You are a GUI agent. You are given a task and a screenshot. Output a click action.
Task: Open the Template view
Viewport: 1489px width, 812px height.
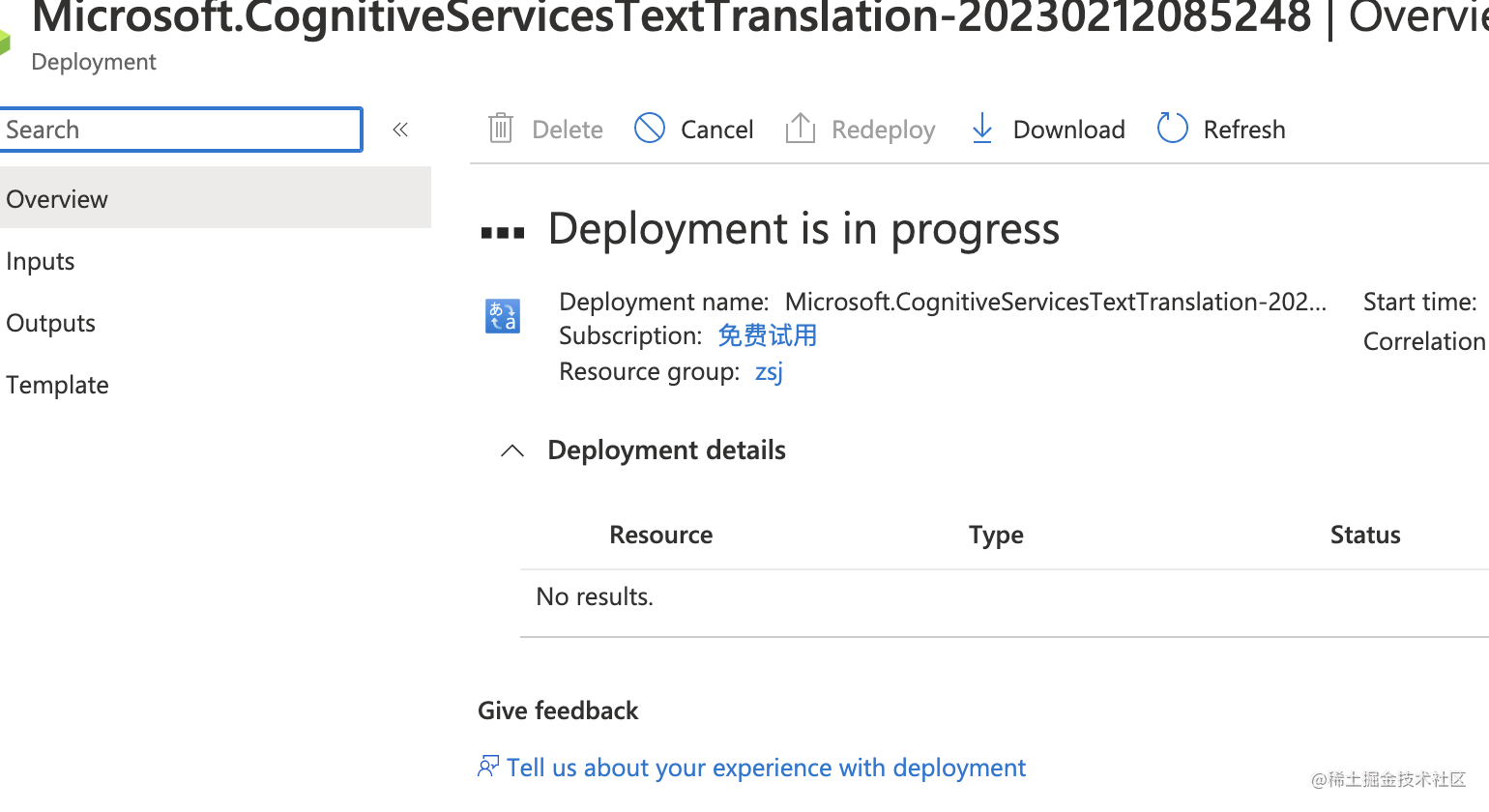coord(57,385)
